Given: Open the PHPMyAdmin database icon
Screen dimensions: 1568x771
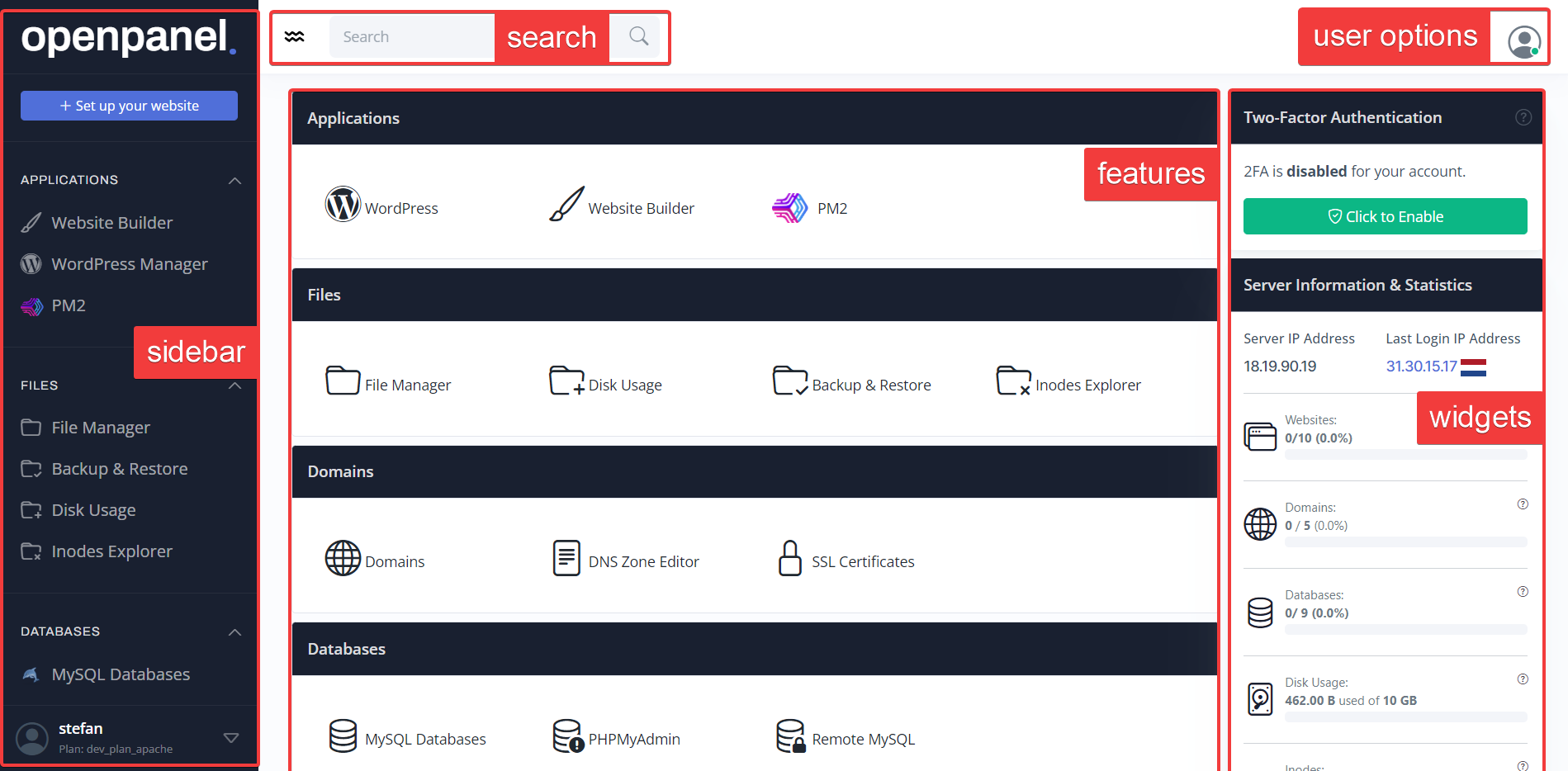Looking at the screenshot, I should [x=567, y=736].
